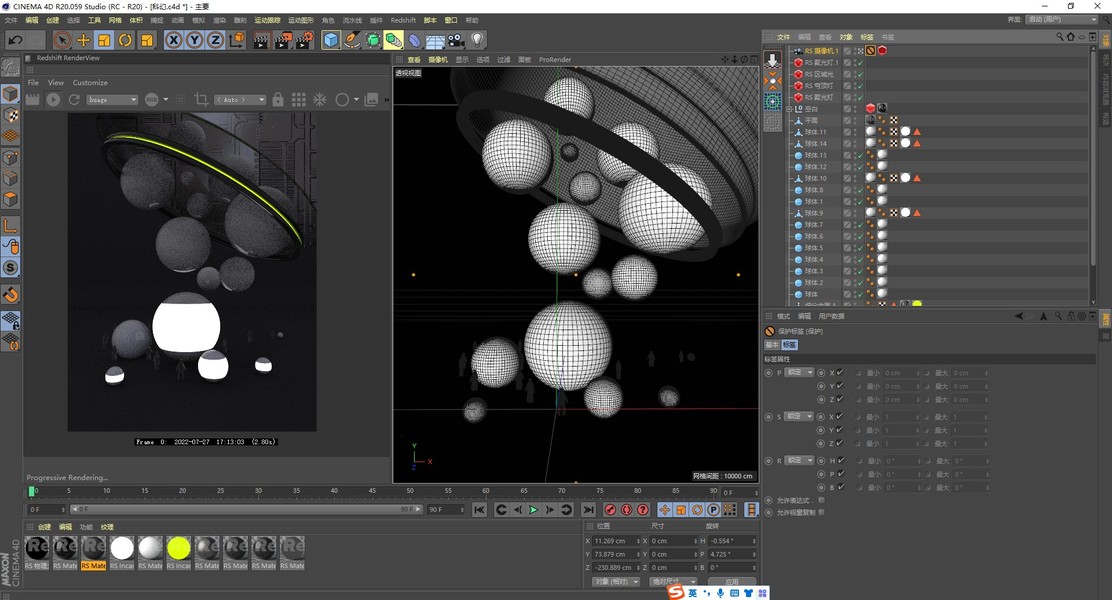1112x600 pixels.
Task: Open the 对象 (相对) coordinate dropdown
Action: tap(615, 581)
